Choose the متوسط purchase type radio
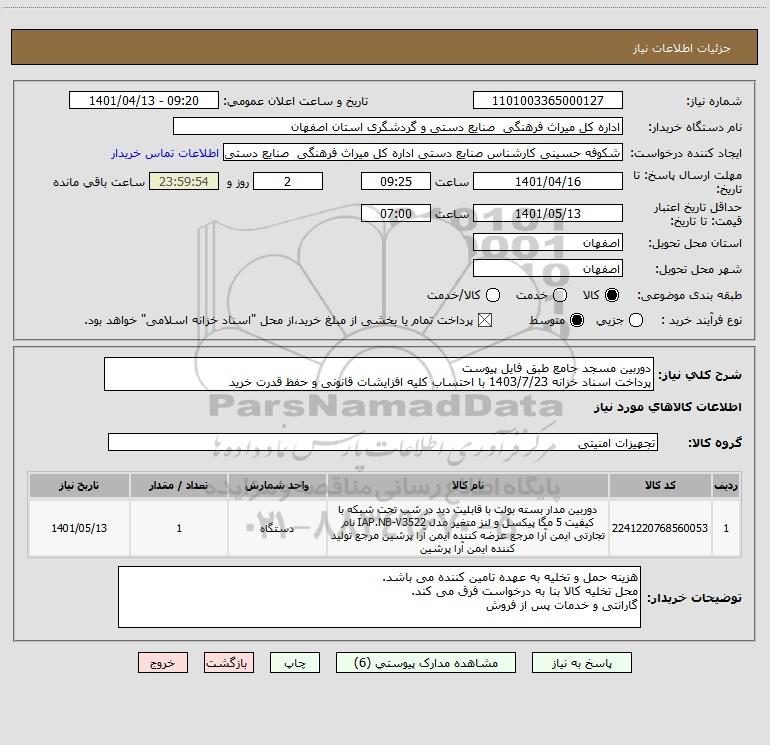Screen dimensions: 770x745 [577, 320]
